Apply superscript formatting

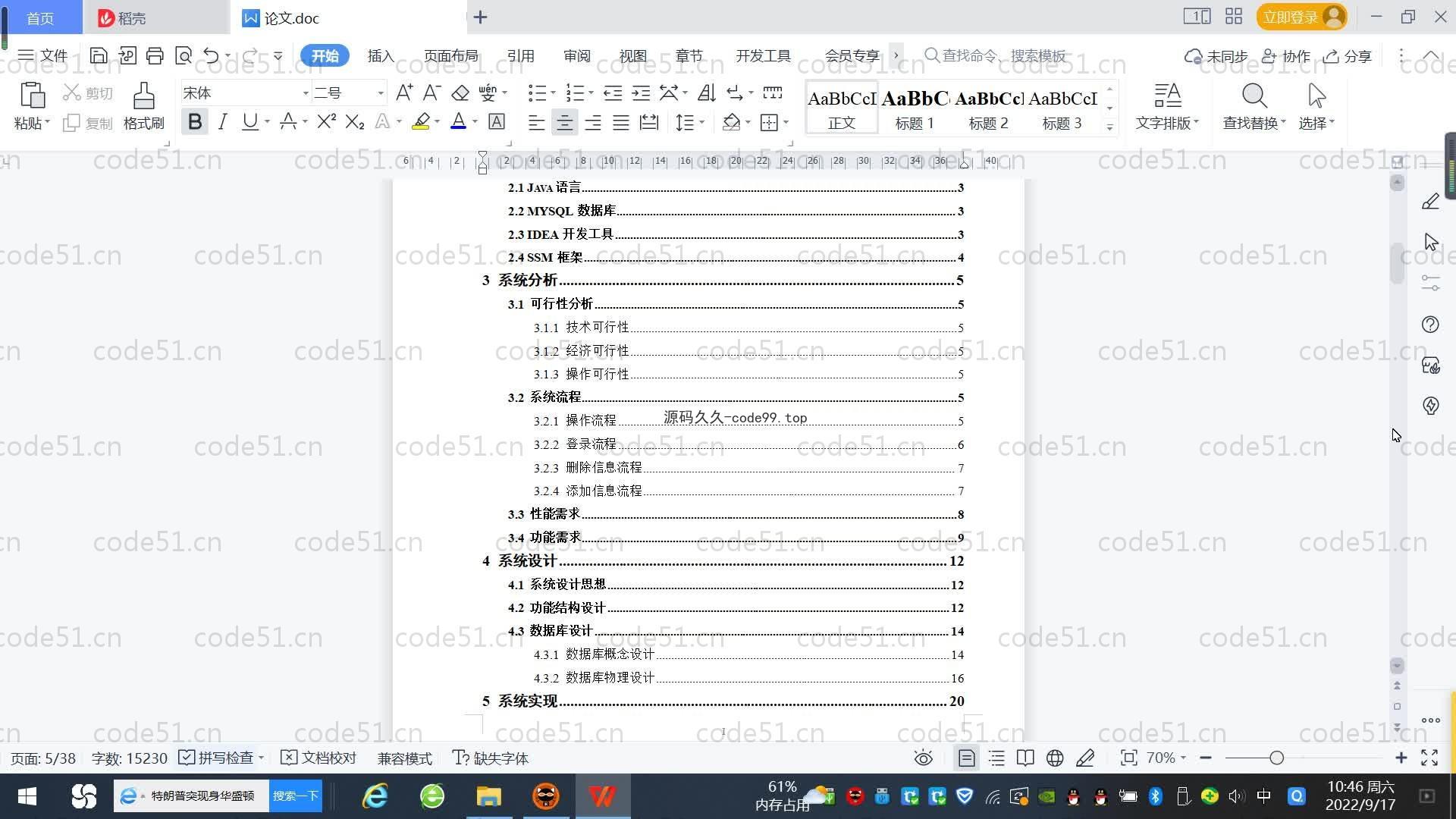326,121
